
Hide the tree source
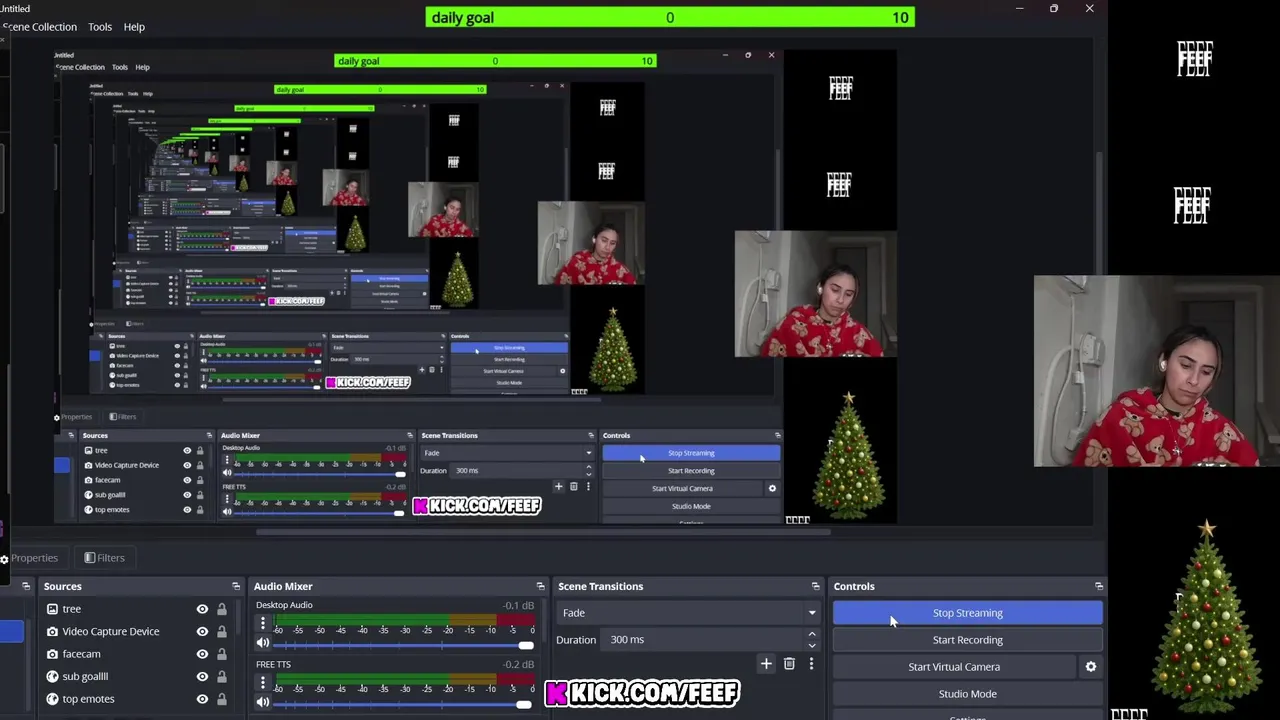202,609
